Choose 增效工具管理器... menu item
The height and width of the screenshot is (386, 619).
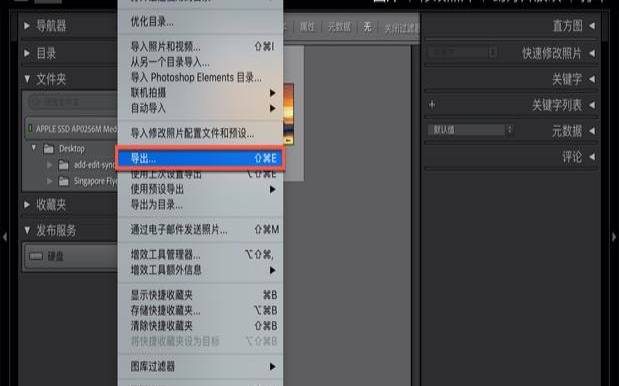click(200, 255)
